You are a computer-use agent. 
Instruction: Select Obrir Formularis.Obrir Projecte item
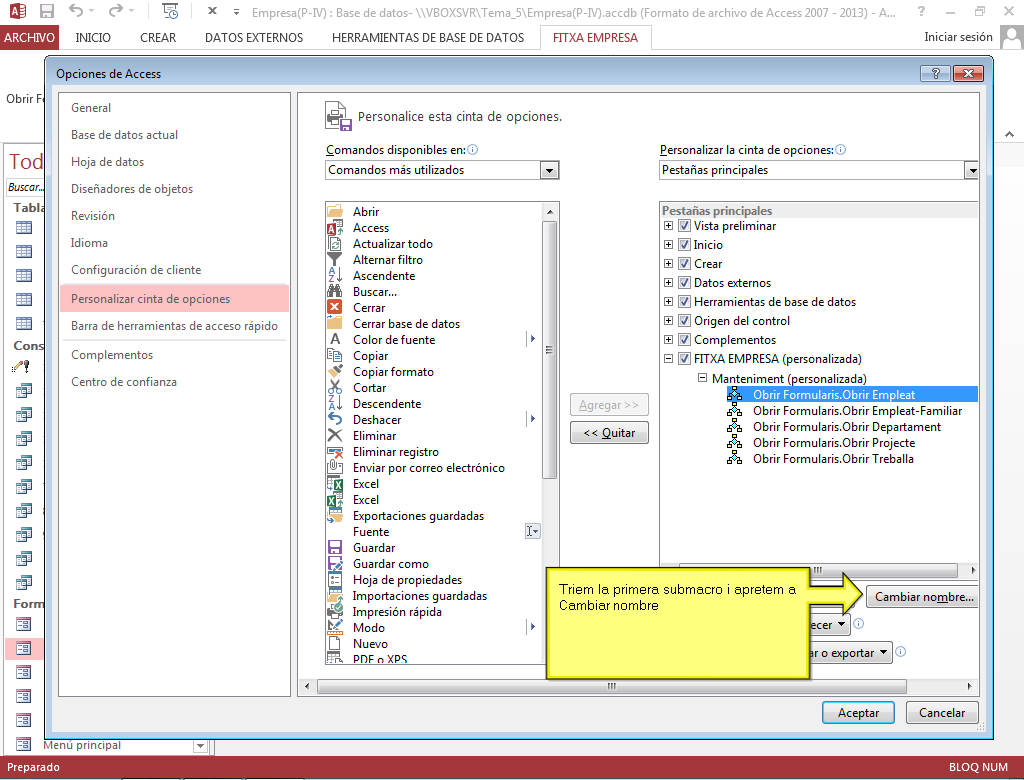[834, 442]
